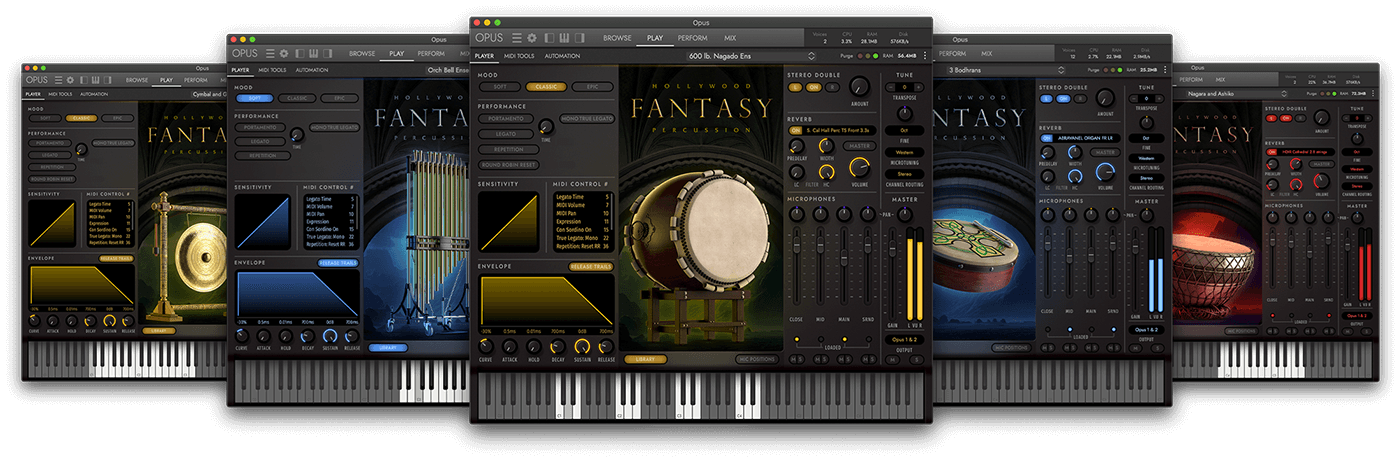Adjust the Envelope Hold knob in front window
This screenshot has height=460, width=1400.
(x=534, y=346)
